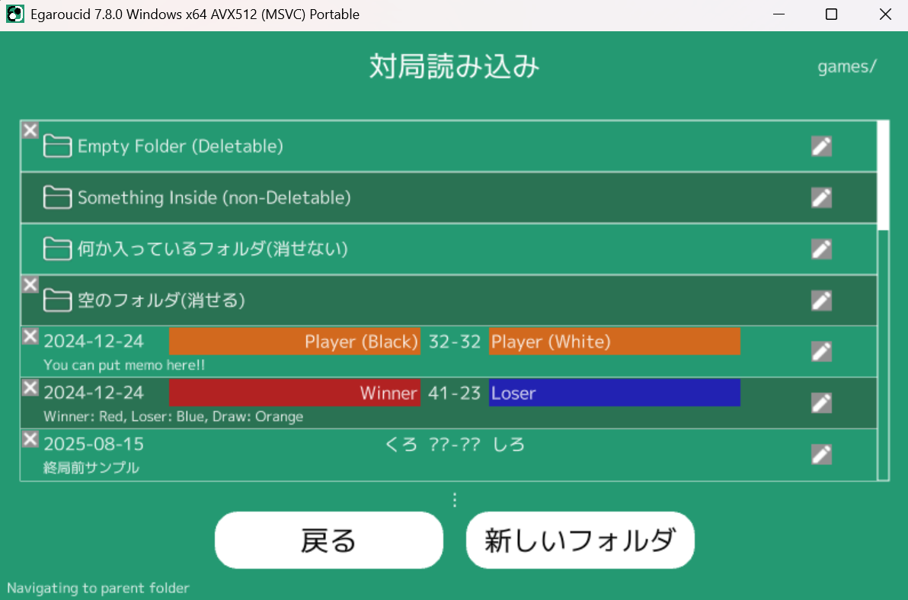Image resolution: width=908 pixels, height=600 pixels.
Task: Create folder with 新しいフォルダ button
Action: [580, 541]
